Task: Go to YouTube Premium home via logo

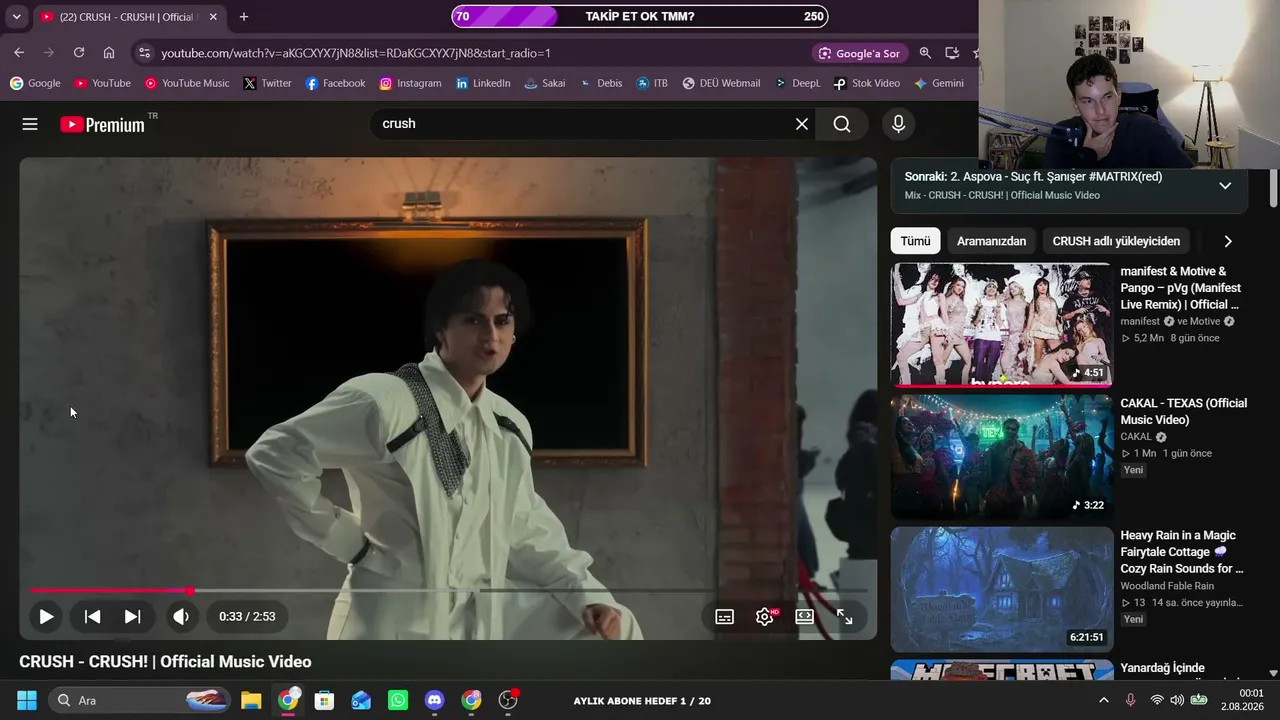Action: 102,124
